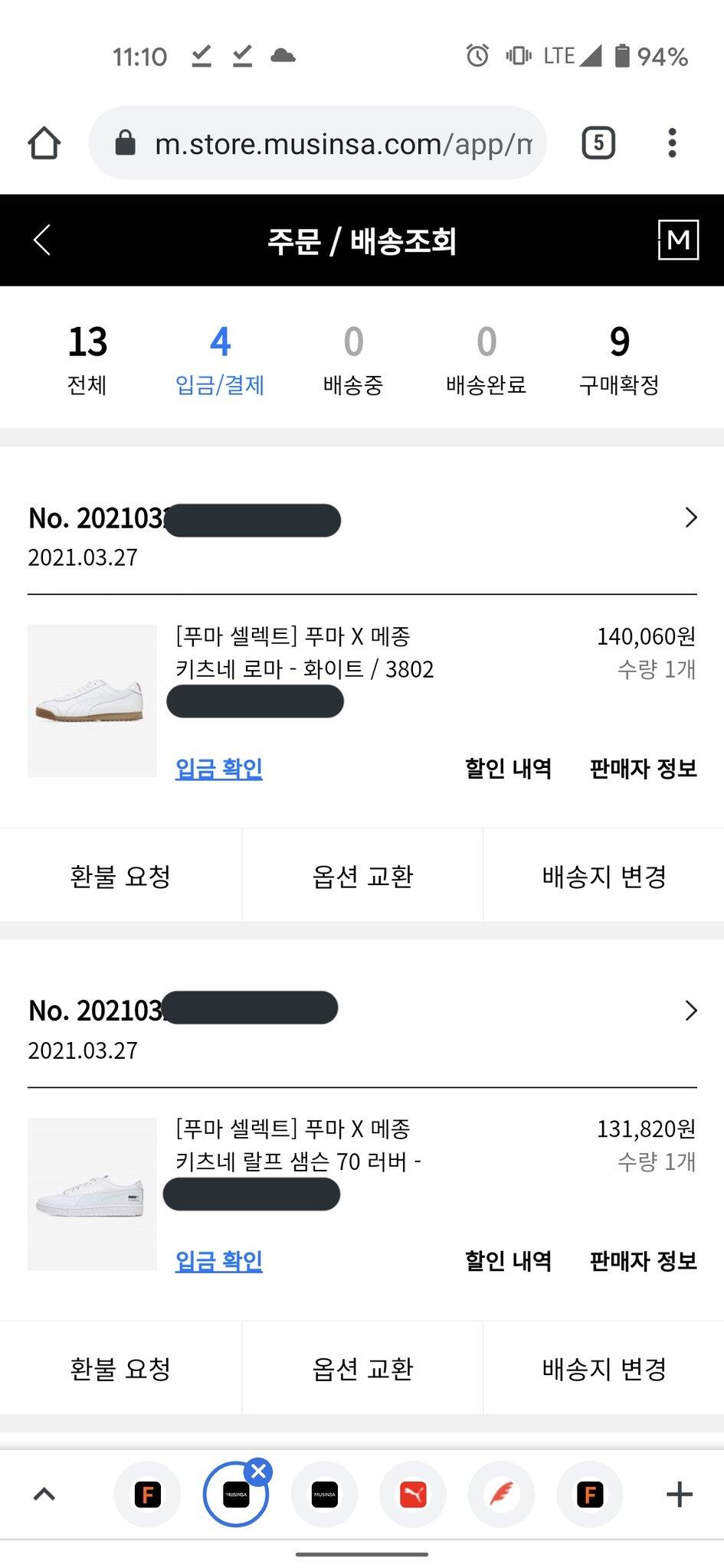This screenshot has height=1568, width=724.
Task: Tap the browser home icon
Action: [44, 143]
